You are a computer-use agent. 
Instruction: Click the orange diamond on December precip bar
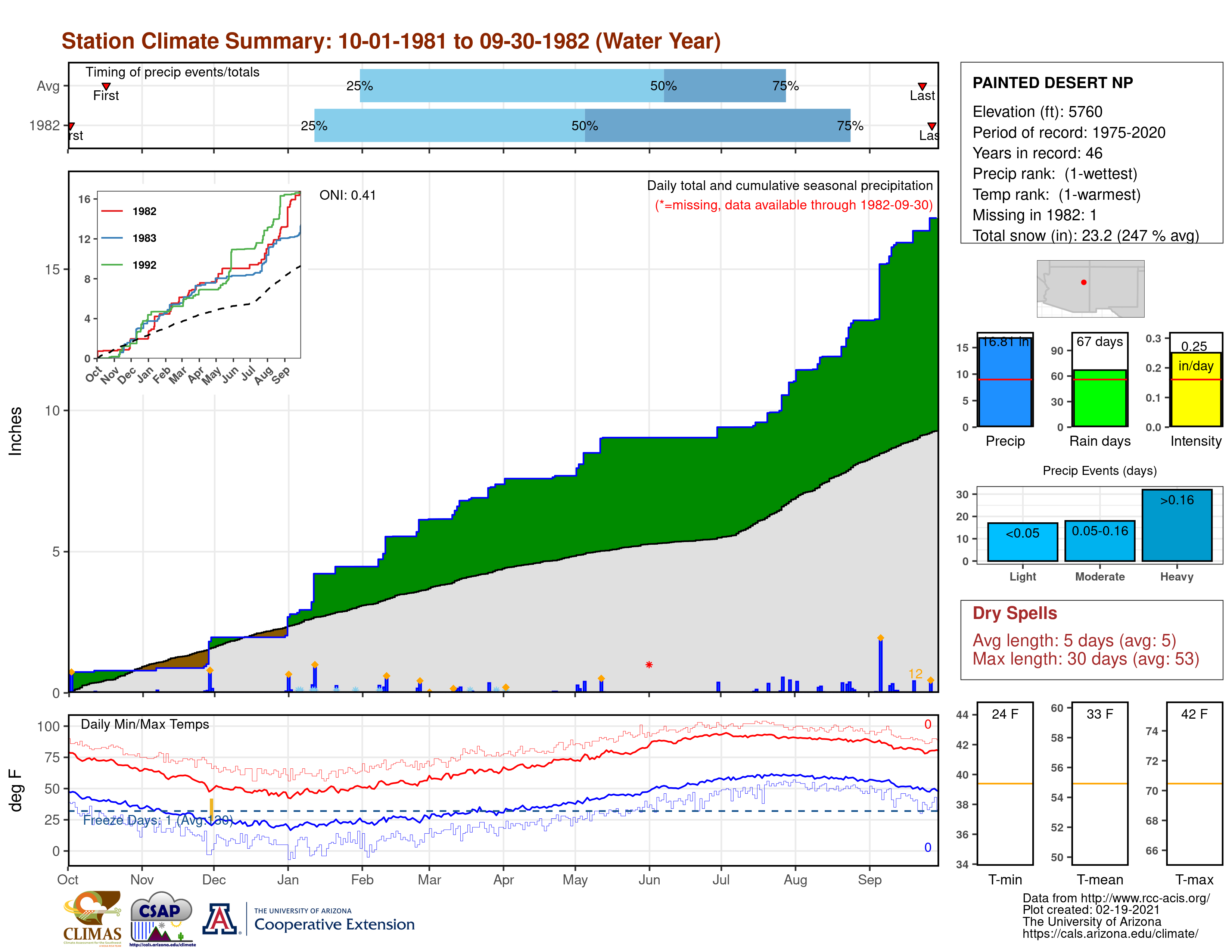[210, 670]
